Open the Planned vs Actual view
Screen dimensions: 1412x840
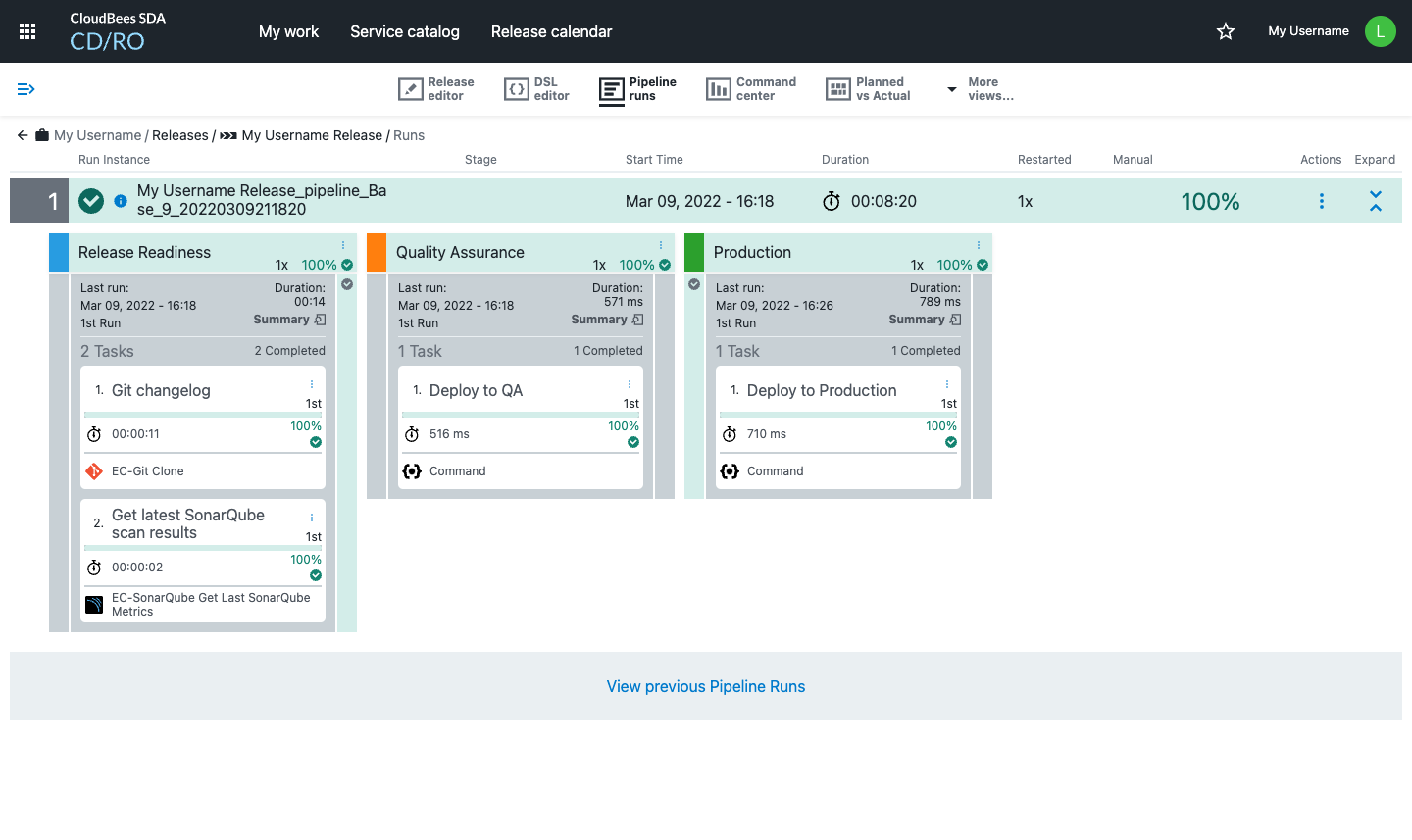coord(869,89)
